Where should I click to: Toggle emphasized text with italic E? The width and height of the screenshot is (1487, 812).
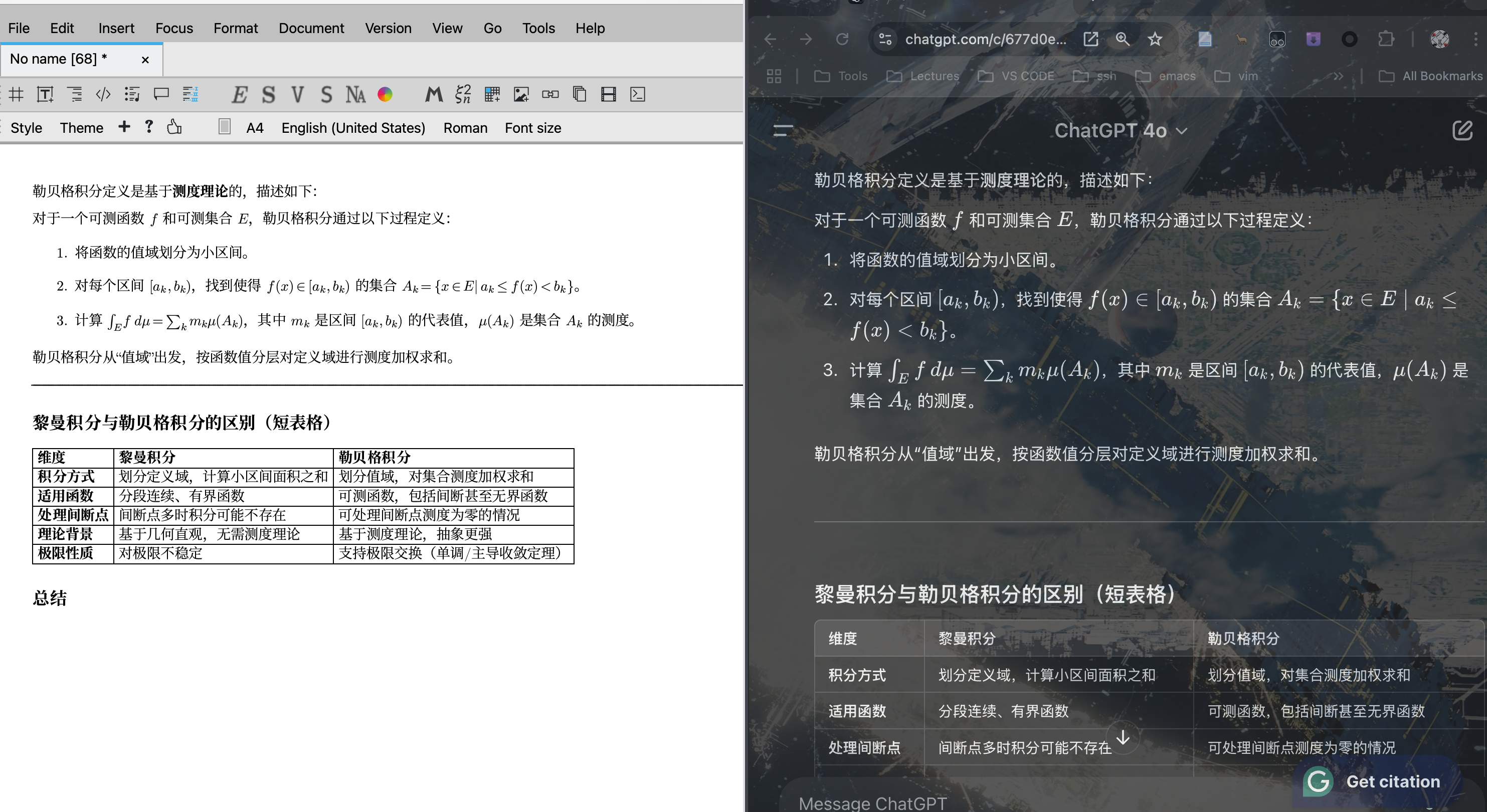pyautogui.click(x=239, y=95)
